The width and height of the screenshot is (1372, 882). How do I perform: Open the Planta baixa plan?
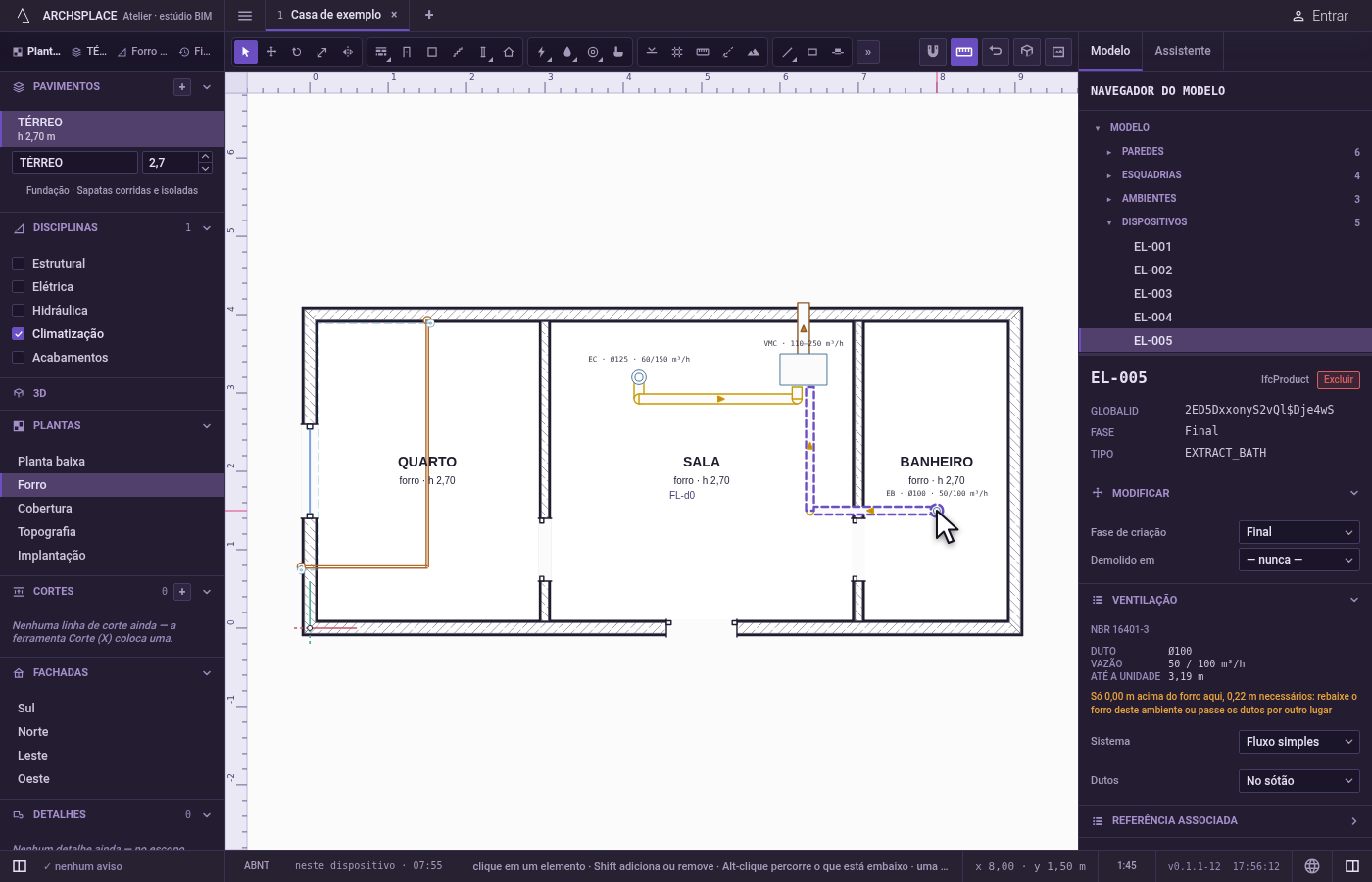(113, 462)
